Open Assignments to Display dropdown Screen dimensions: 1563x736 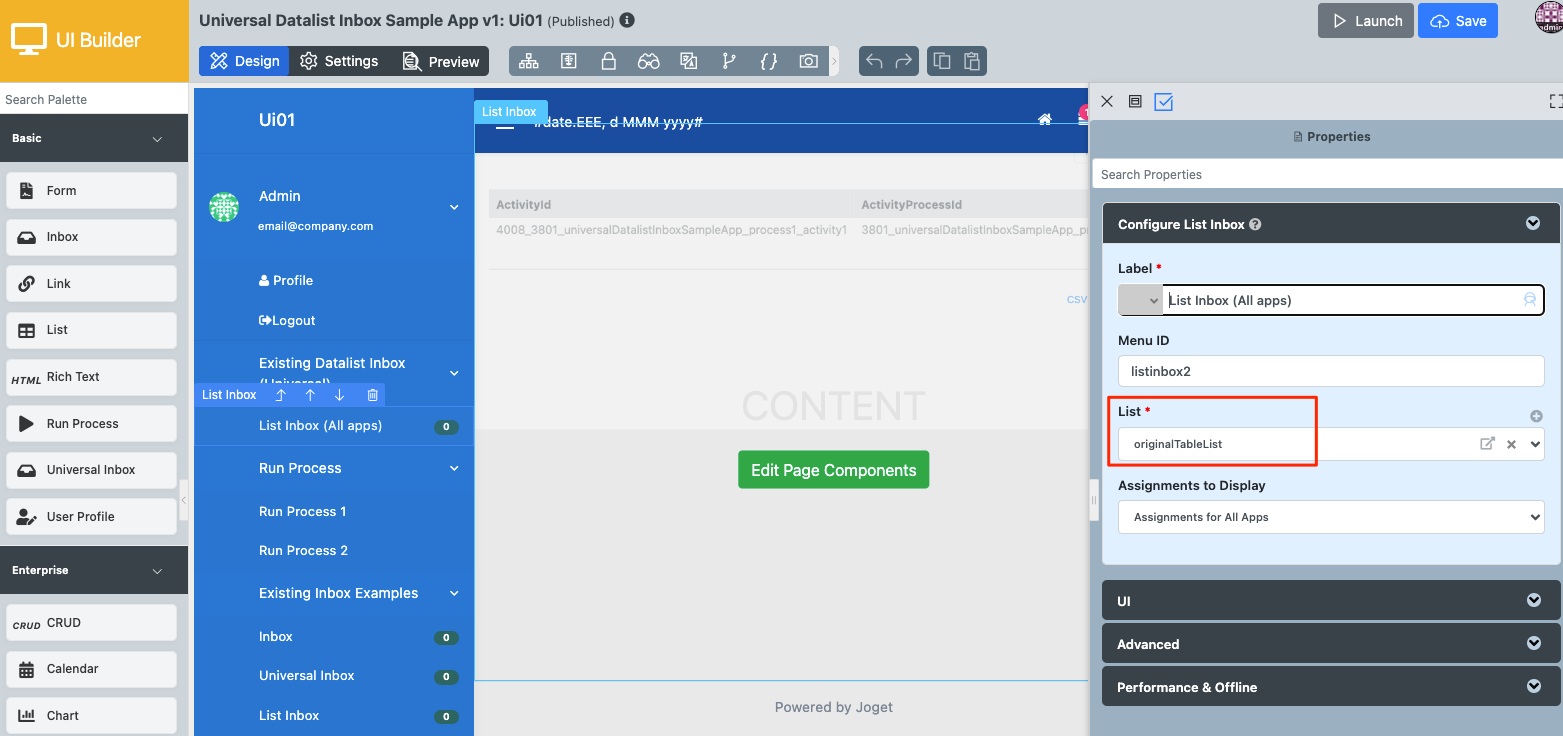click(1330, 517)
